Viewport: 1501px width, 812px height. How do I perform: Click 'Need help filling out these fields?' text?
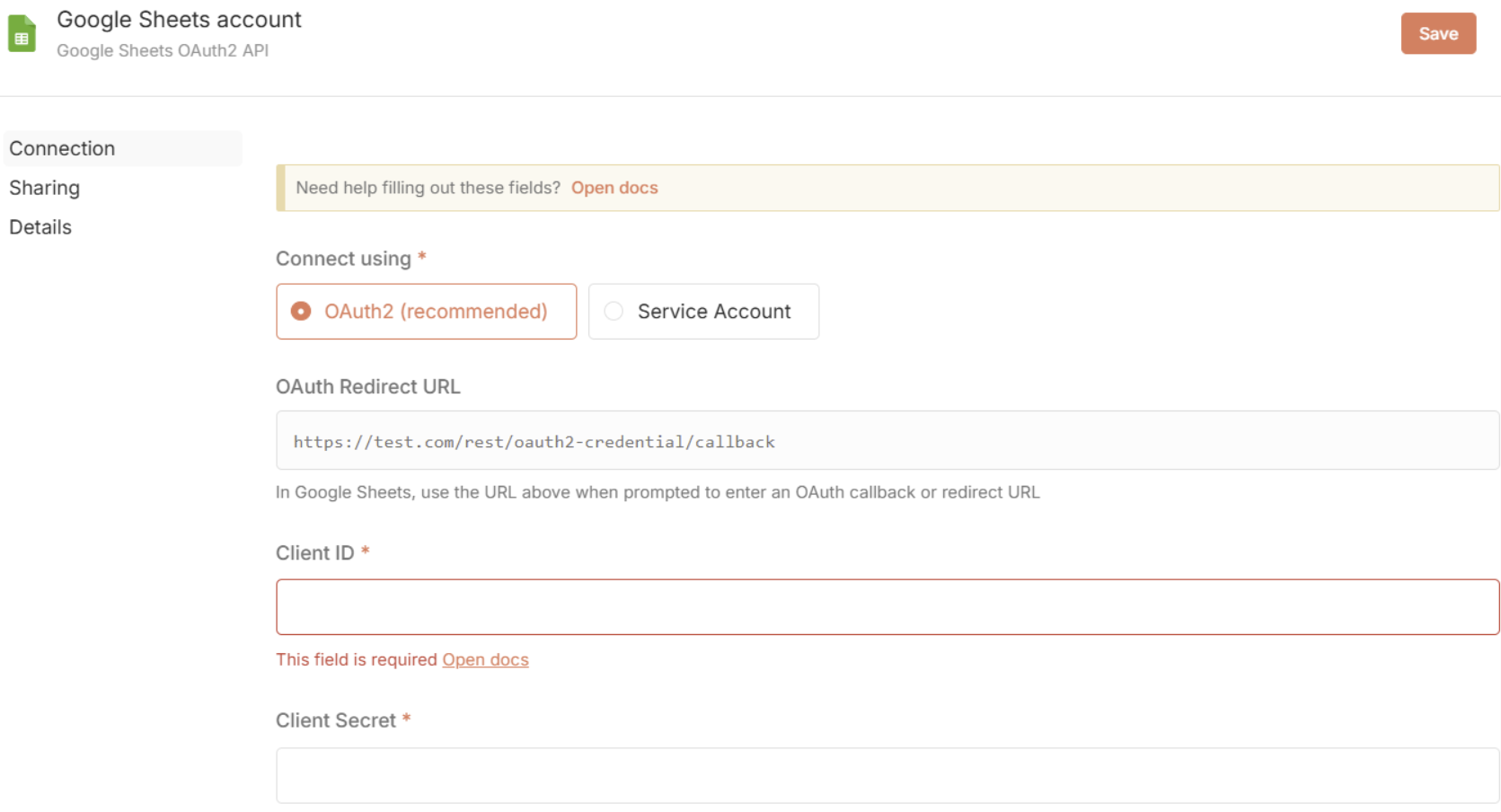pyautogui.click(x=428, y=188)
